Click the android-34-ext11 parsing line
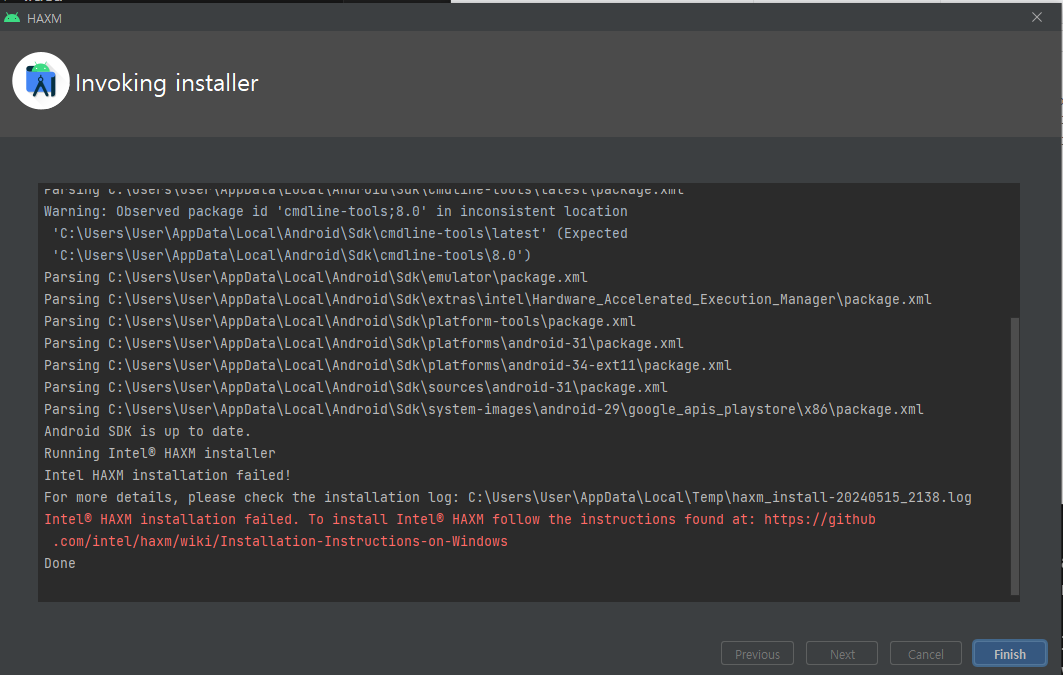This screenshot has height=675, width=1063. (x=388, y=365)
